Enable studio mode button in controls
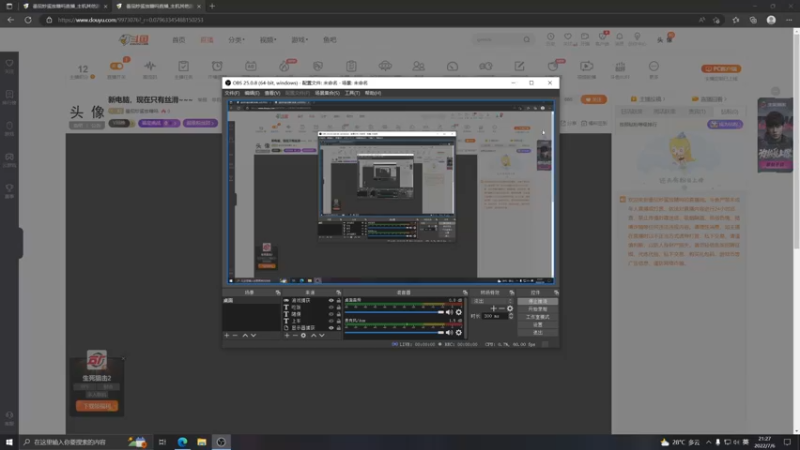The height and width of the screenshot is (450, 800). click(537, 317)
